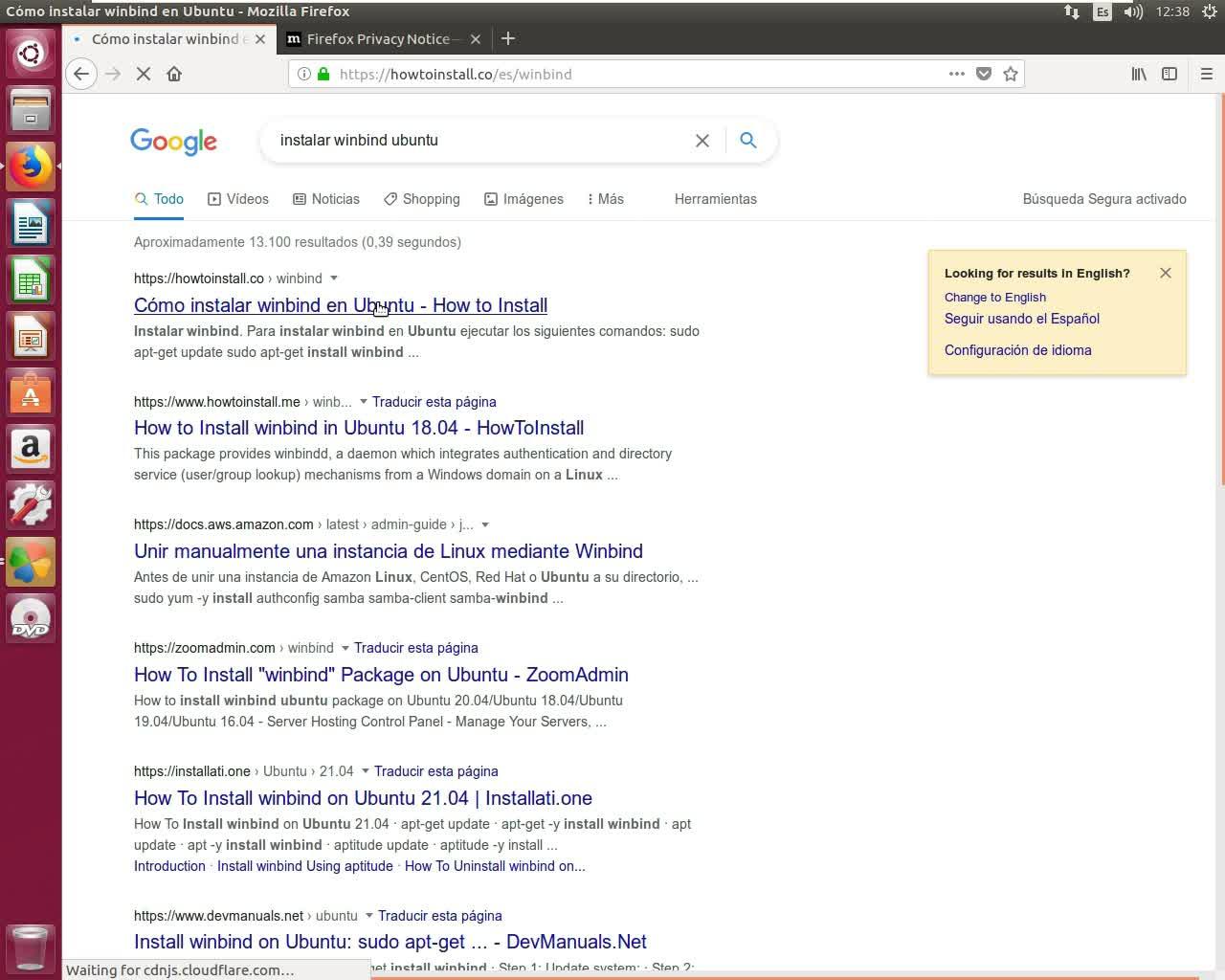
Task: Open network connections indicator
Action: coord(1072,11)
